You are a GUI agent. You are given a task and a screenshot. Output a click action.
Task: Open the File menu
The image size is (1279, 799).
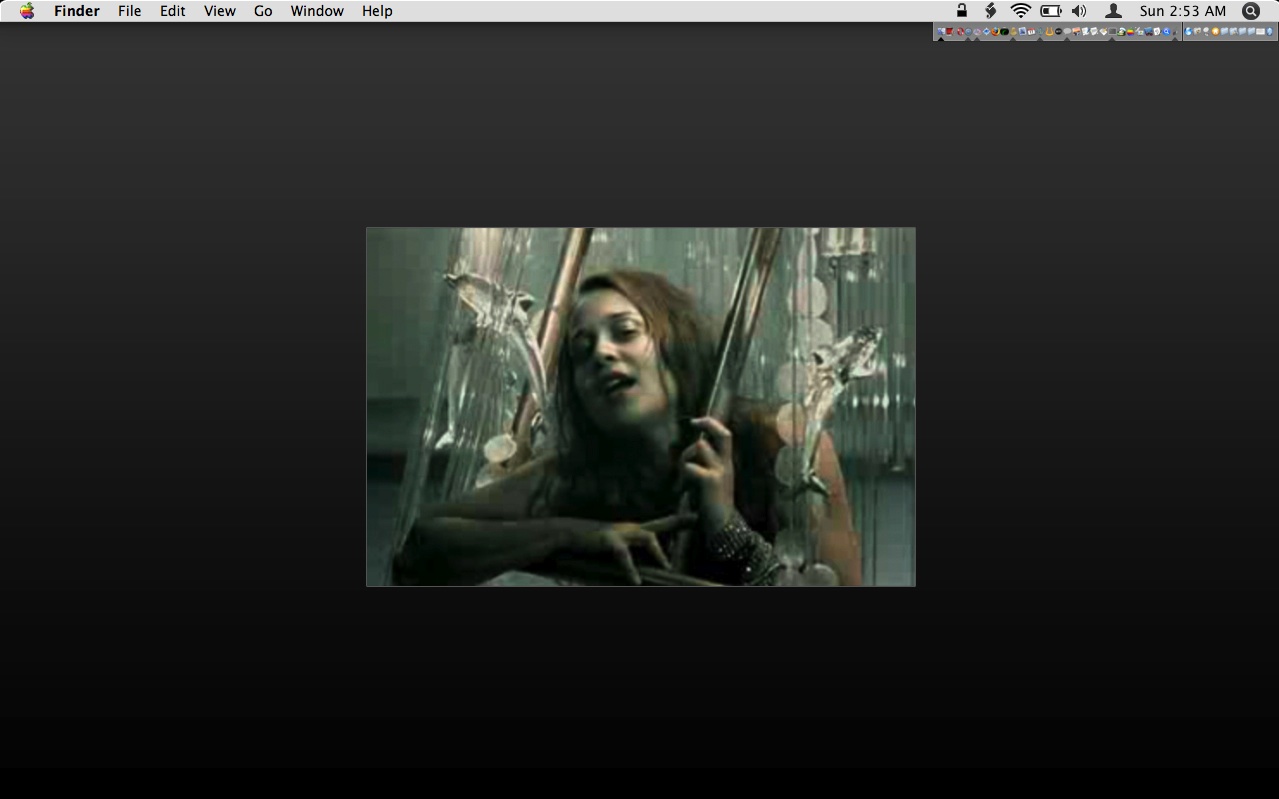tap(129, 11)
